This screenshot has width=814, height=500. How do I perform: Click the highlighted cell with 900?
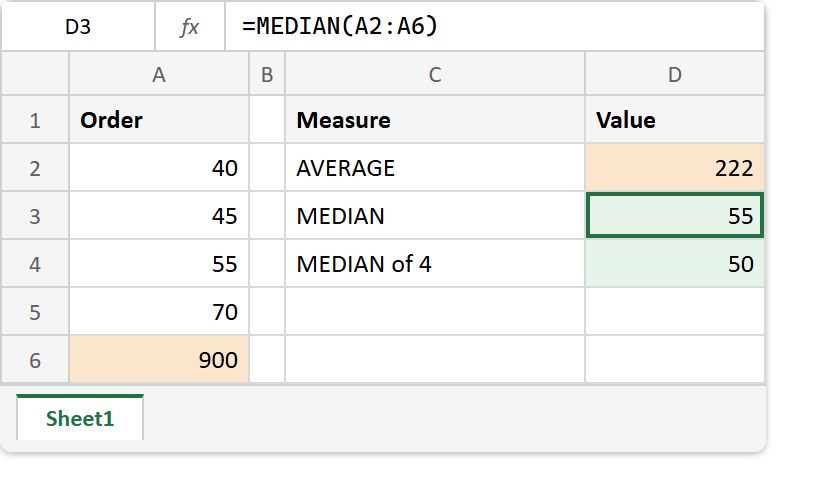159,359
